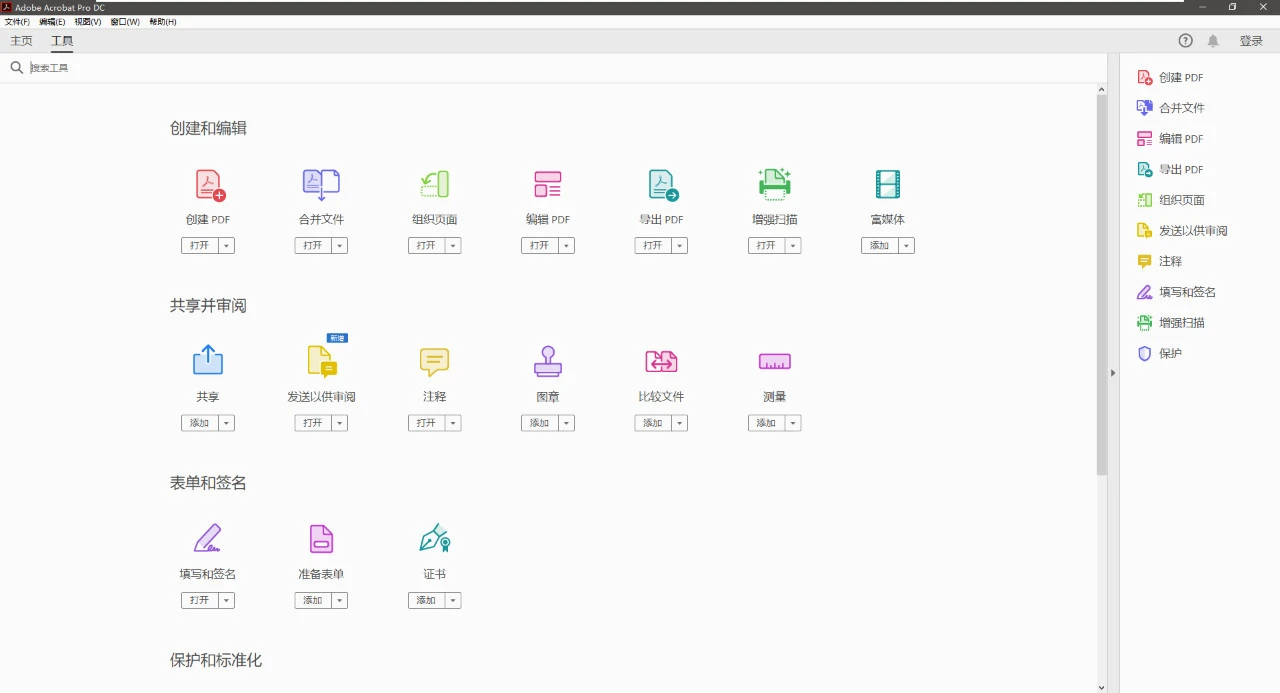
Task: Click the 证书 pen icon
Action: click(434, 539)
